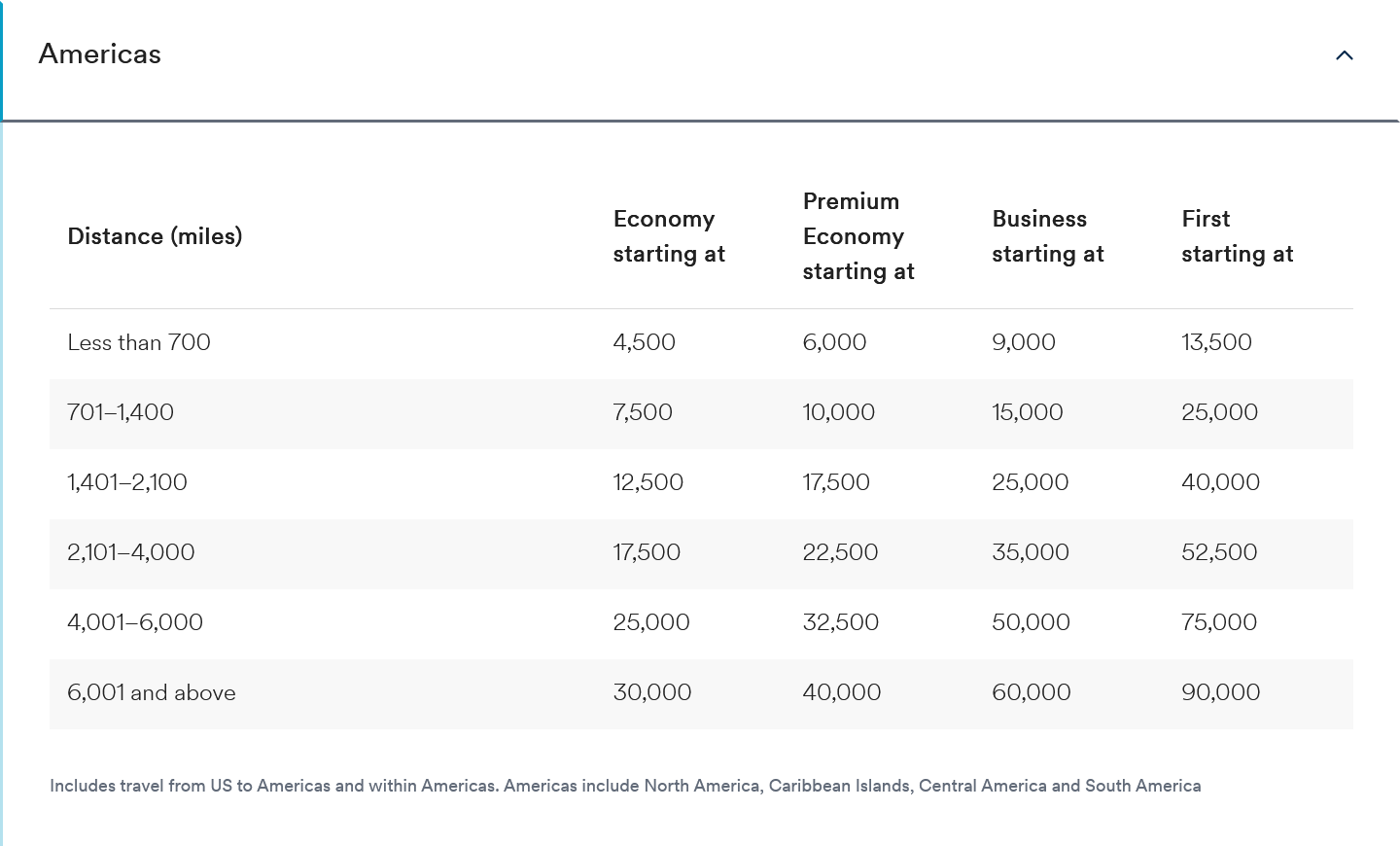Click the 6,001 and above row label
Viewport: 1400px width, 846px height.
click(x=151, y=692)
